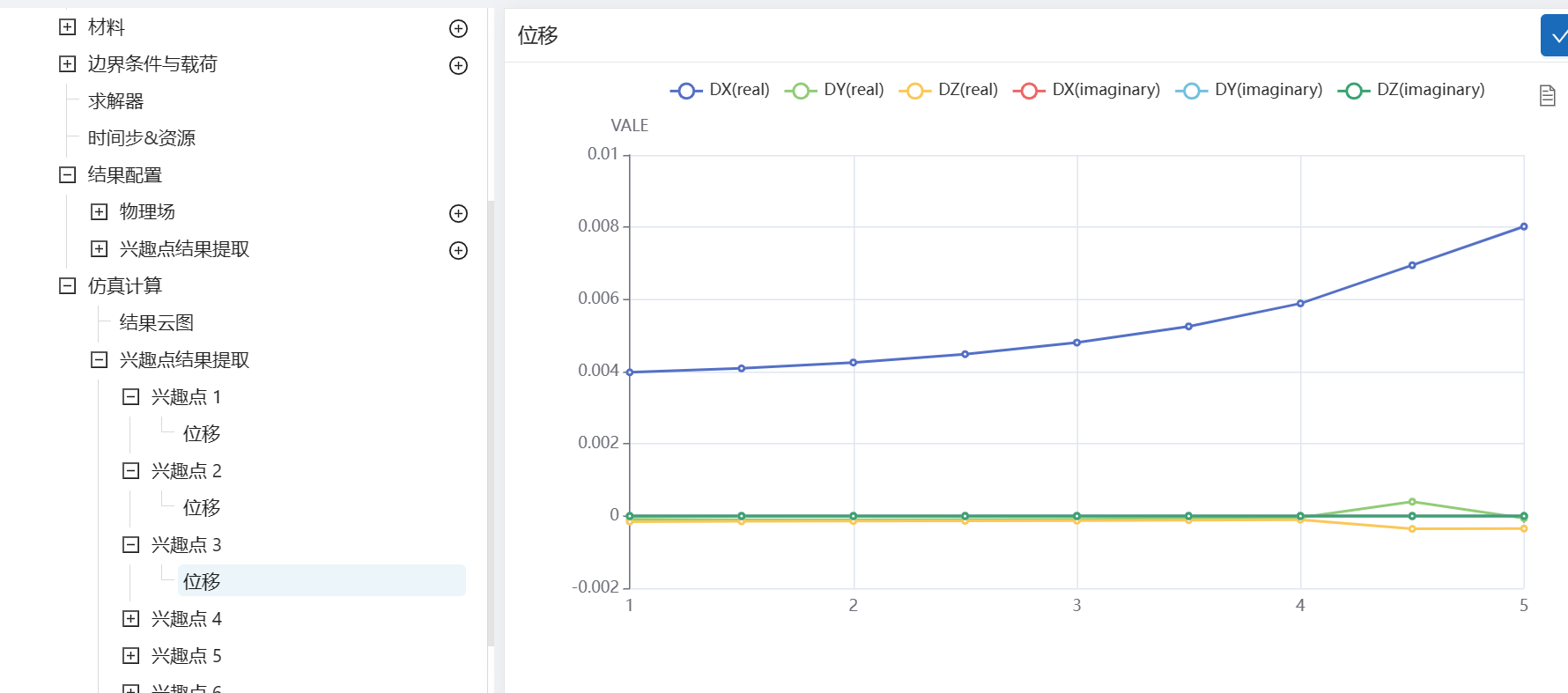
Task: Collapse the 兴趣点 3 node
Action: click(131, 545)
